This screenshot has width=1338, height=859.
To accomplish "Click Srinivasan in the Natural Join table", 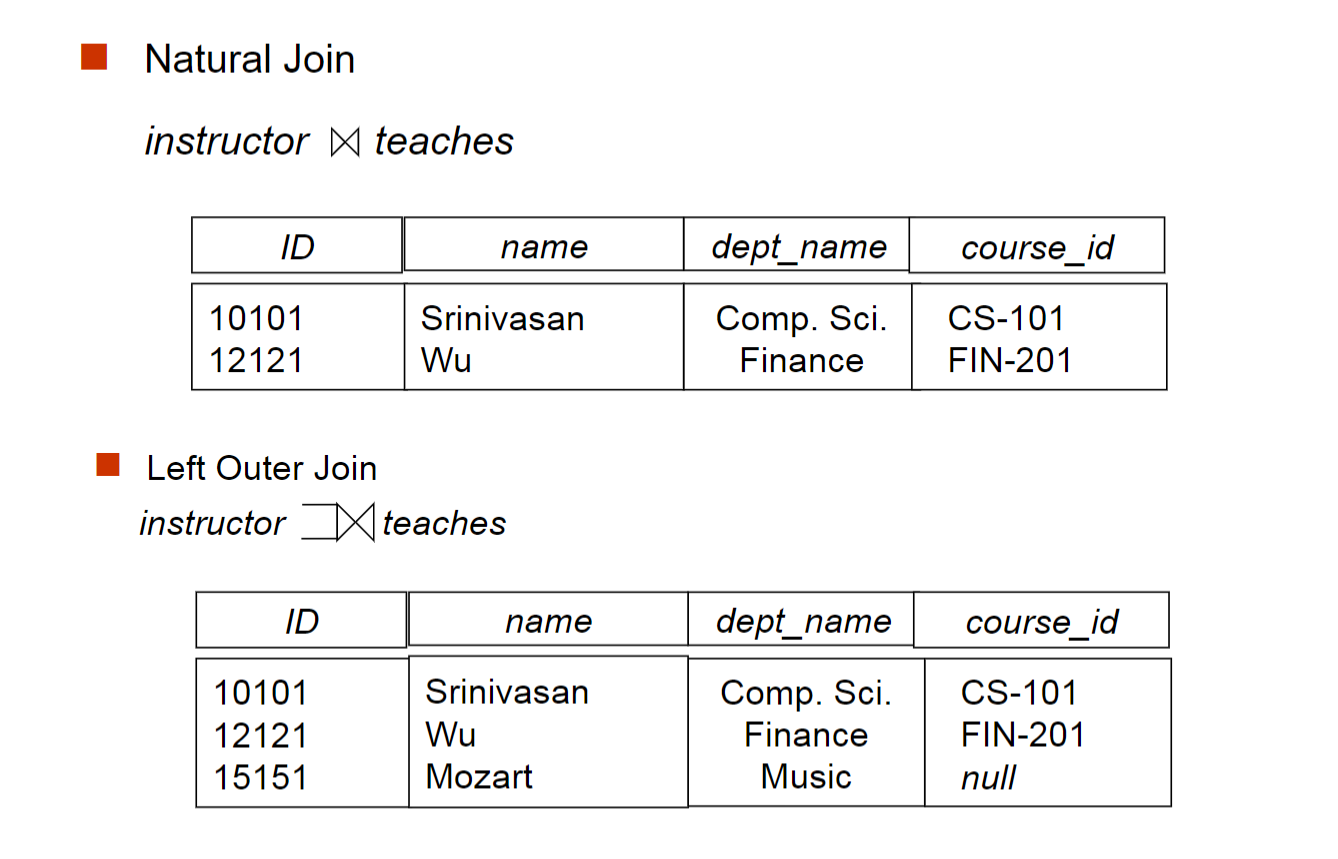I will [502, 319].
